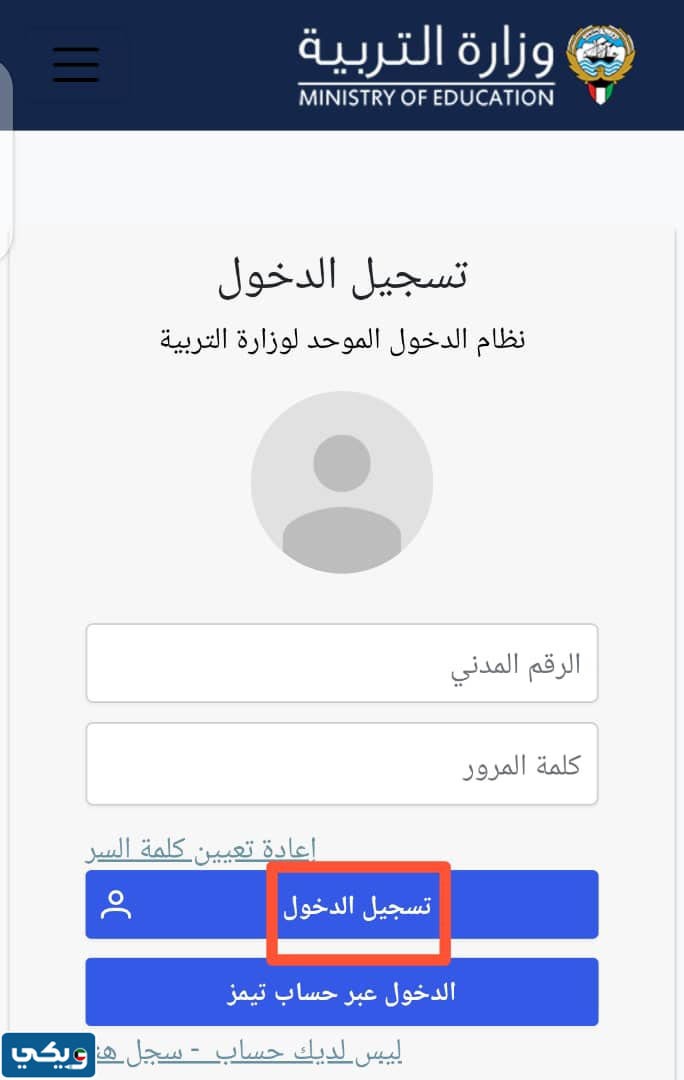
Task: Focus the الرقم المدني civil ID field
Action: click(x=342, y=664)
